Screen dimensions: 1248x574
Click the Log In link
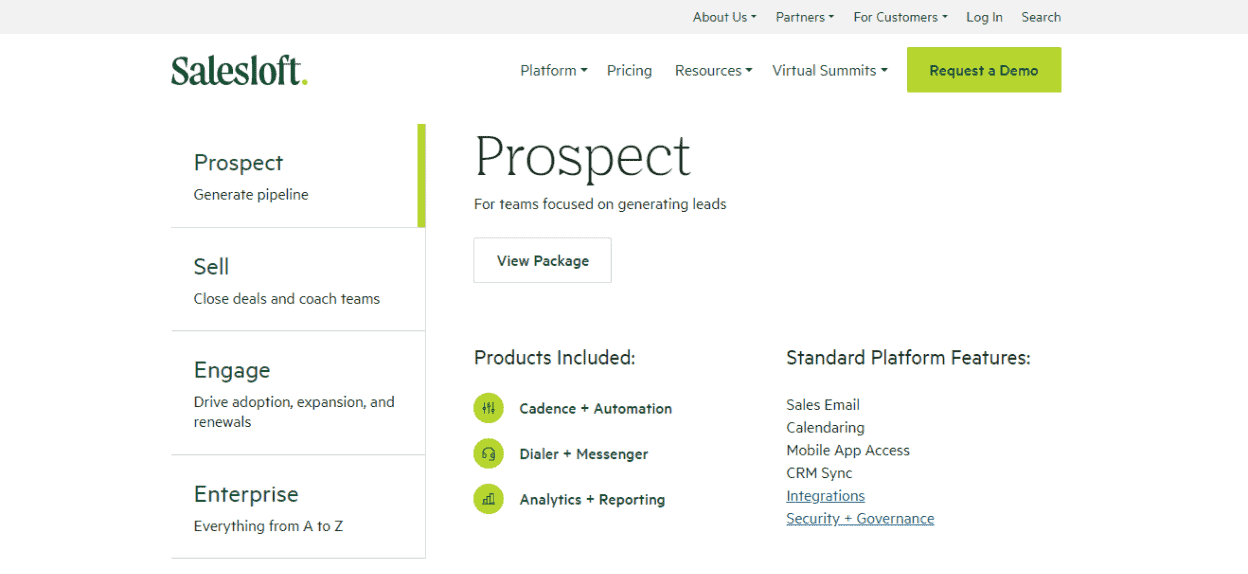tap(984, 17)
